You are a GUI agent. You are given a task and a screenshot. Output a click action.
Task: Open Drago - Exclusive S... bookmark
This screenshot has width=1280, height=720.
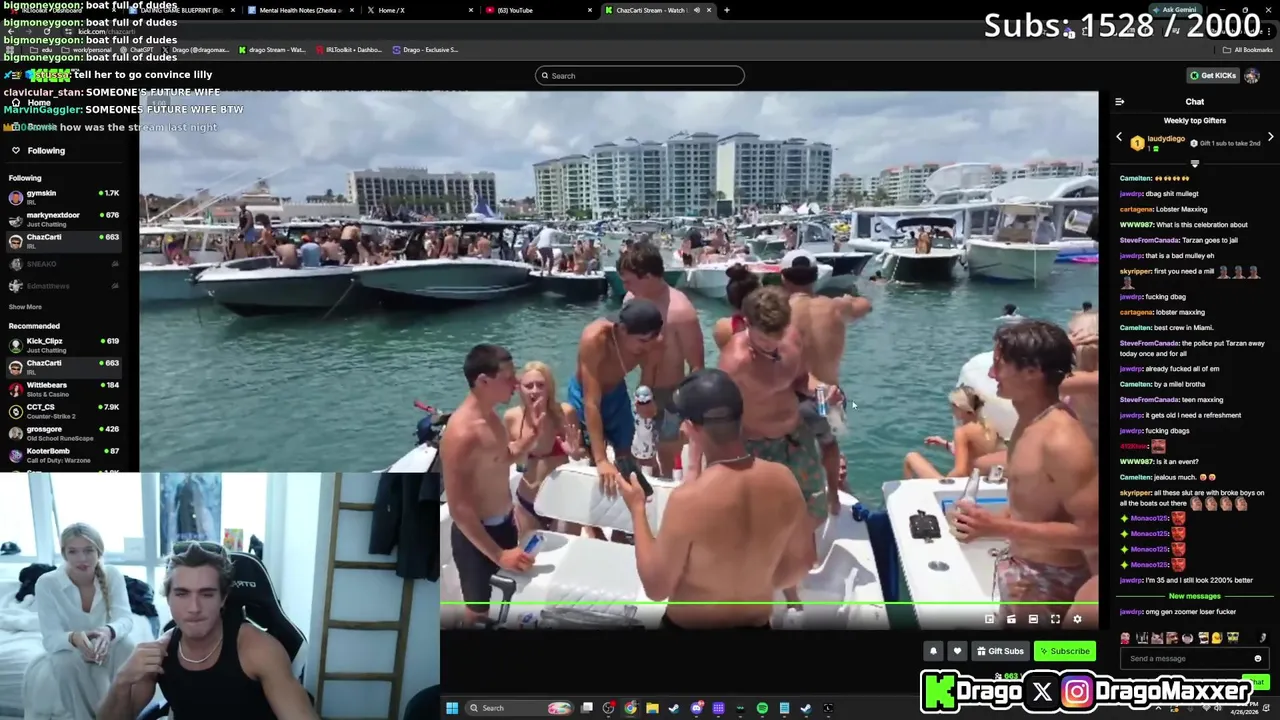[425, 50]
